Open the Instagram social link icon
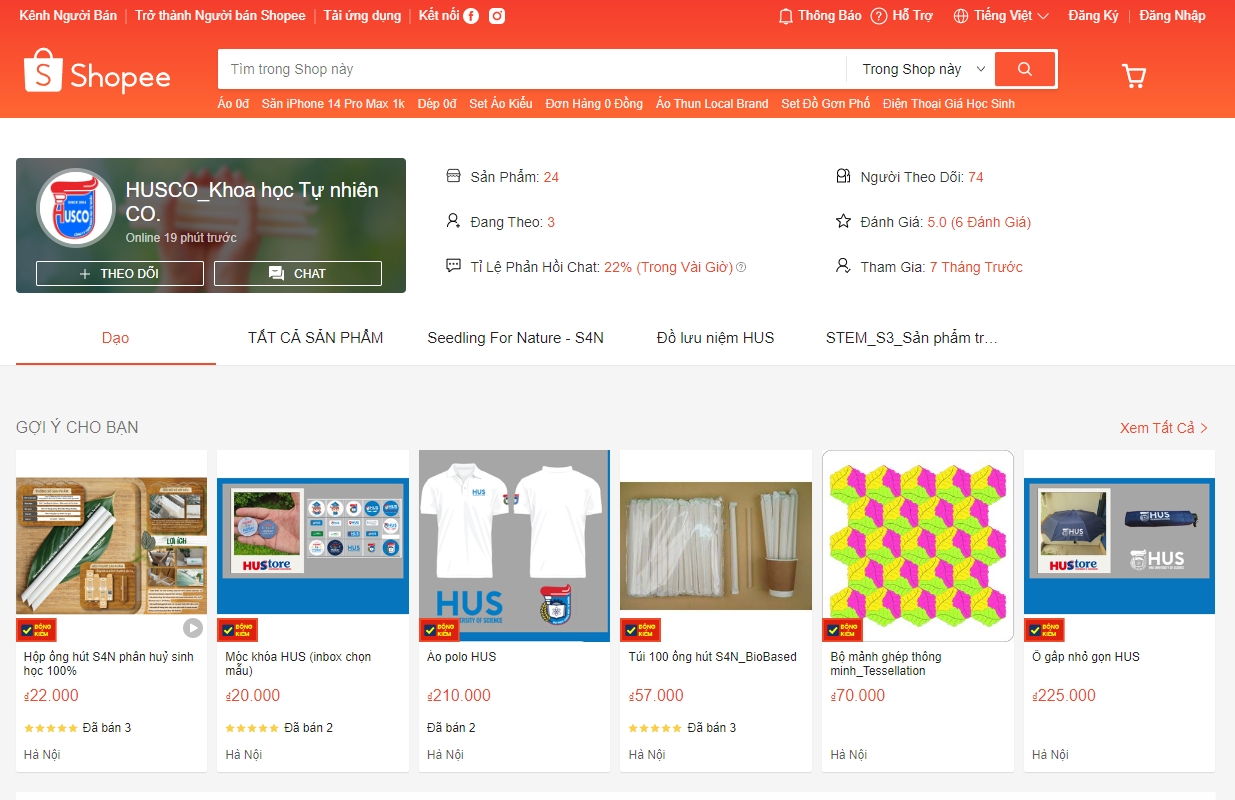The image size is (1235, 800). [497, 16]
